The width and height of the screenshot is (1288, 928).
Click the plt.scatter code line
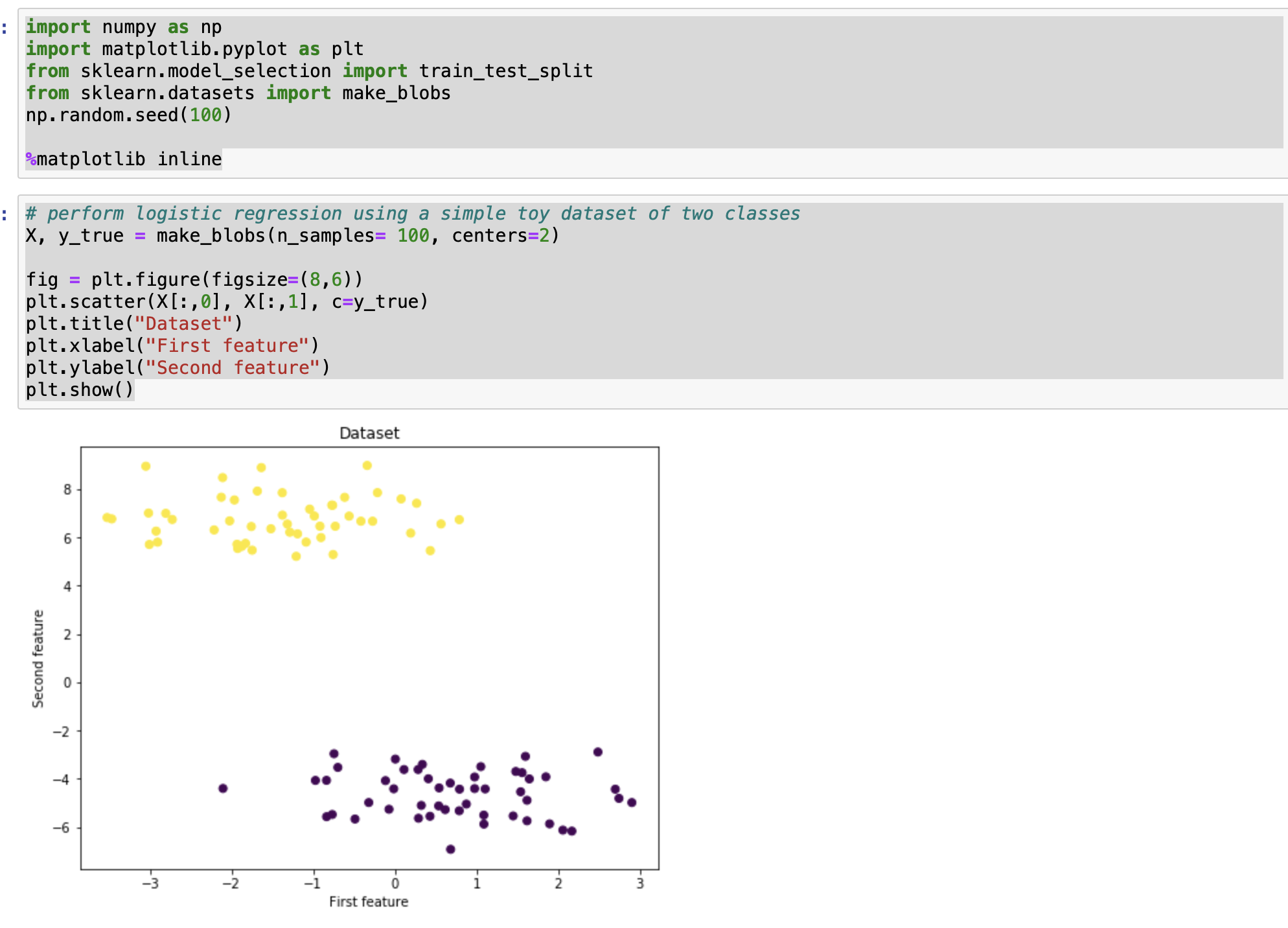coord(227,302)
